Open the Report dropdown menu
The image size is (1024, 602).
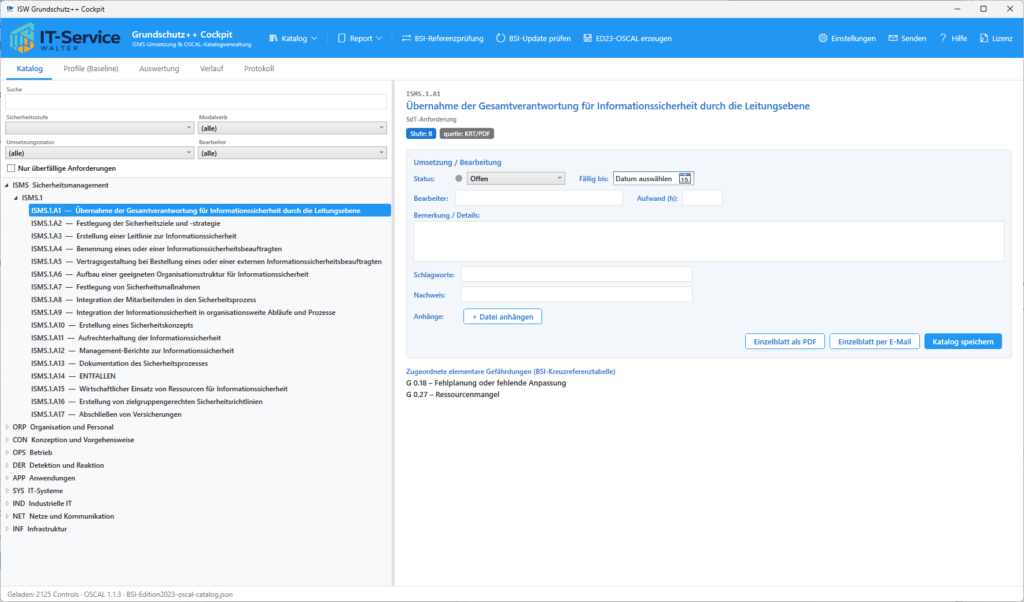click(360, 39)
